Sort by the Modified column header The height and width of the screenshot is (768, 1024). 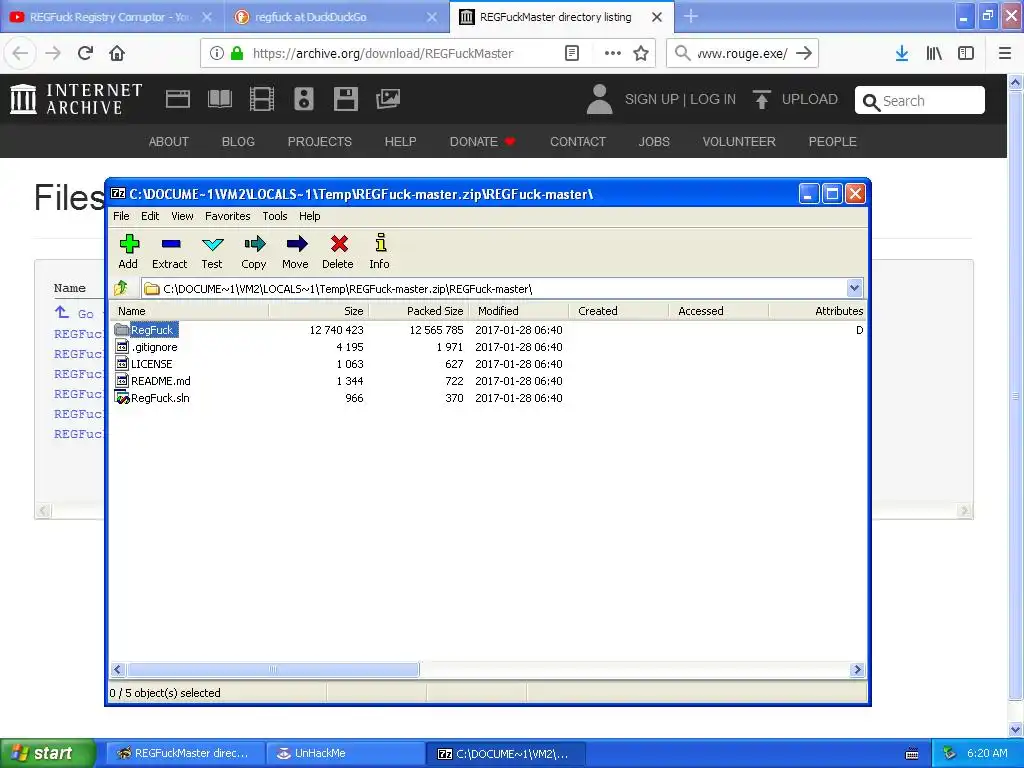click(x=519, y=311)
